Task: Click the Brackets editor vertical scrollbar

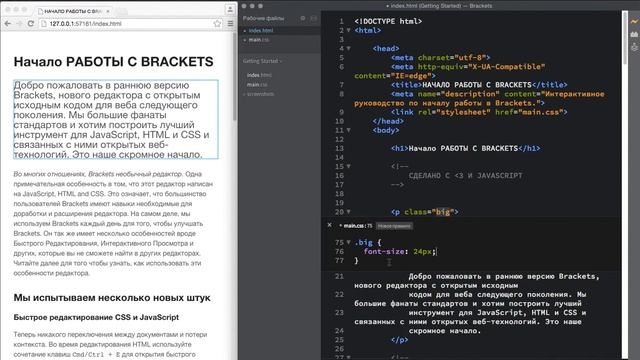Action: click(624, 37)
